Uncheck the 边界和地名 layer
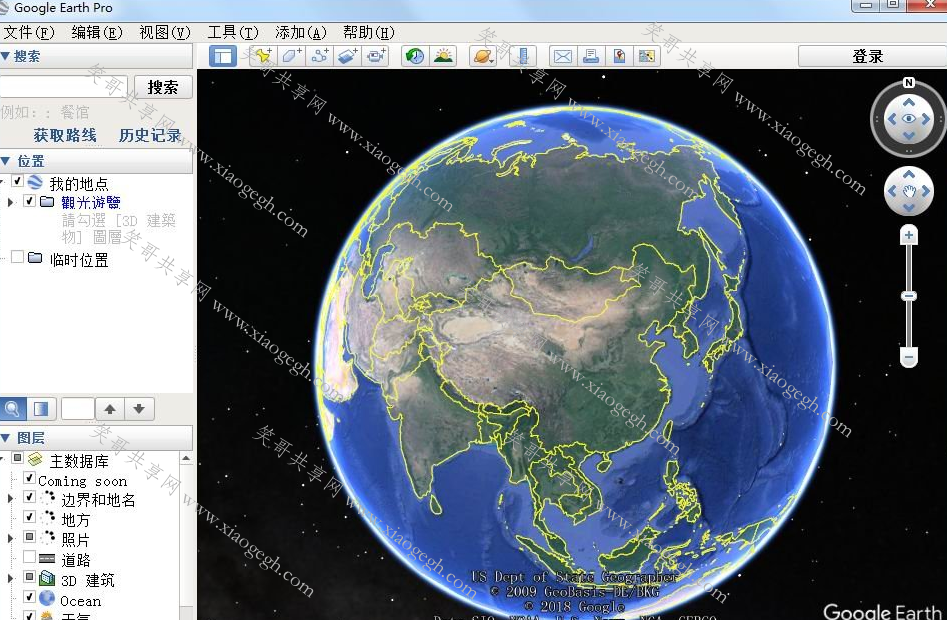947x620 pixels. coord(29,497)
